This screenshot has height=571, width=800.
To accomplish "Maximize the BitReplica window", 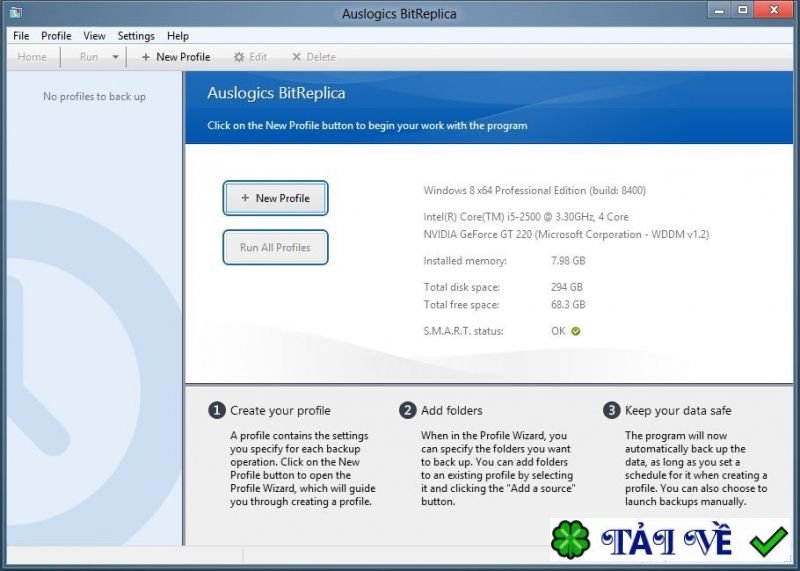I will click(743, 10).
